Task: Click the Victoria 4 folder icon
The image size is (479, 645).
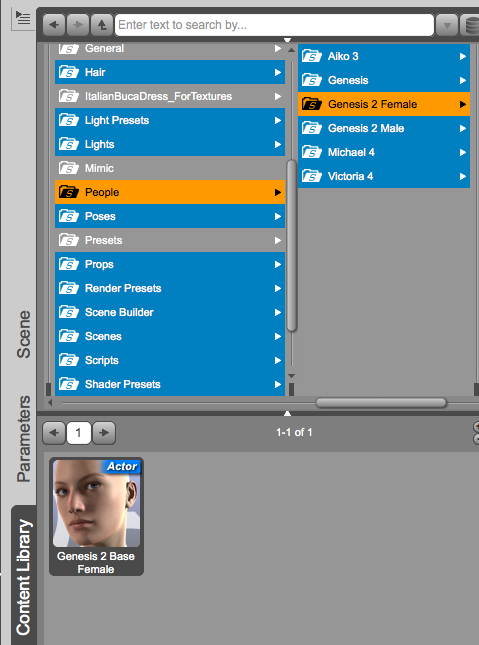Action: 312,176
